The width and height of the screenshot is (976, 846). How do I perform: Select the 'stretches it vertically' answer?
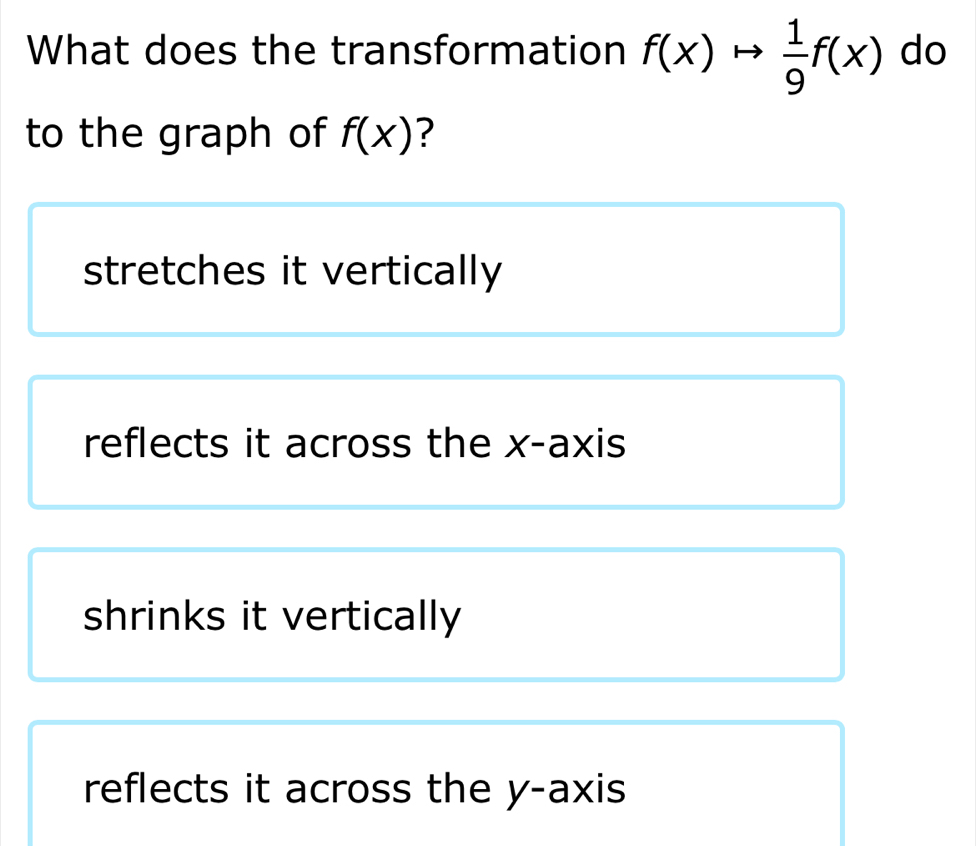[x=435, y=270]
